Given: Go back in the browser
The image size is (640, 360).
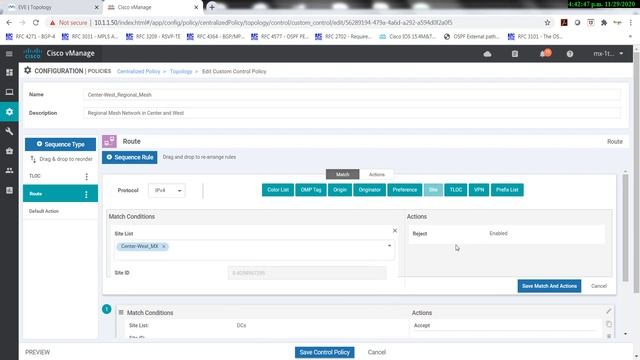Looking at the screenshot, I should [9, 22].
